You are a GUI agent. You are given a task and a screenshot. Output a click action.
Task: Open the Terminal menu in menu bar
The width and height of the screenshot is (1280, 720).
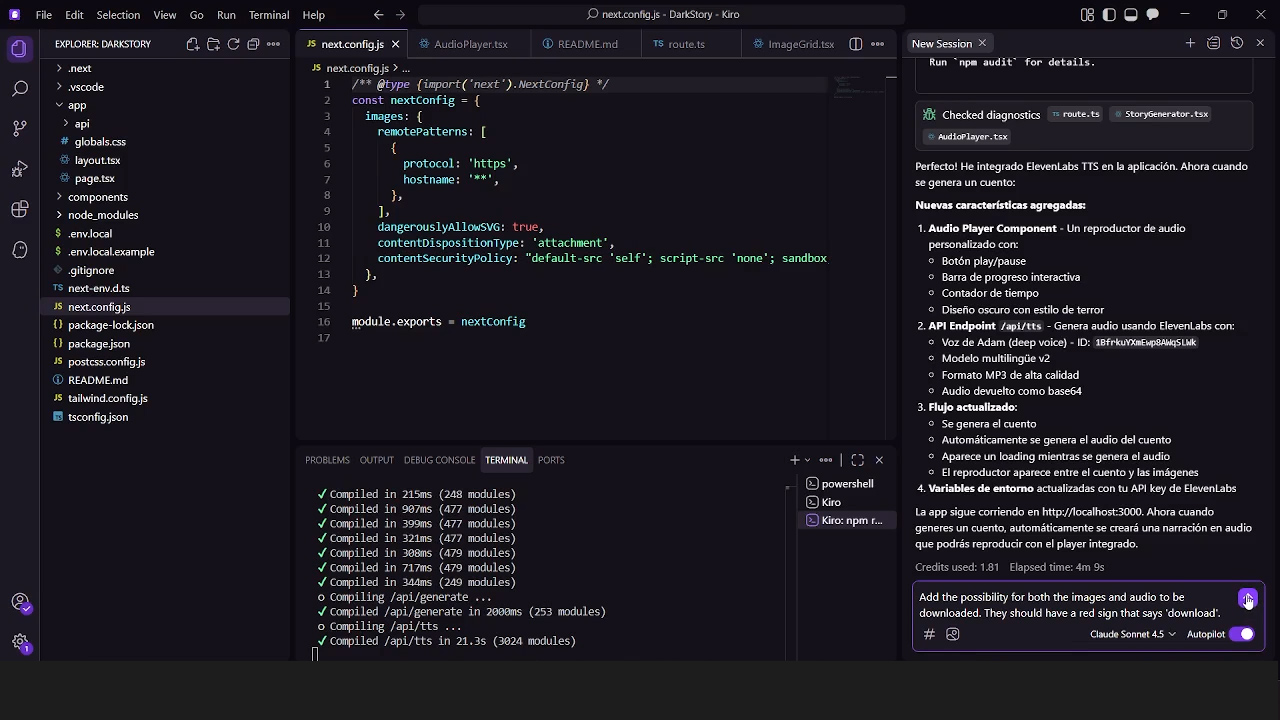269,15
